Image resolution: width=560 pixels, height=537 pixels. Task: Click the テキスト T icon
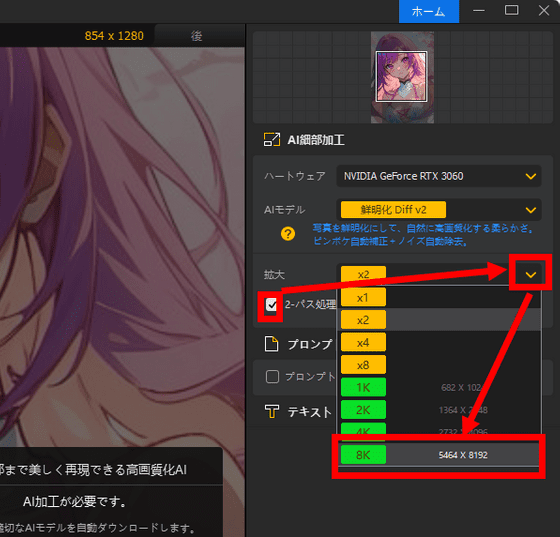[272, 411]
